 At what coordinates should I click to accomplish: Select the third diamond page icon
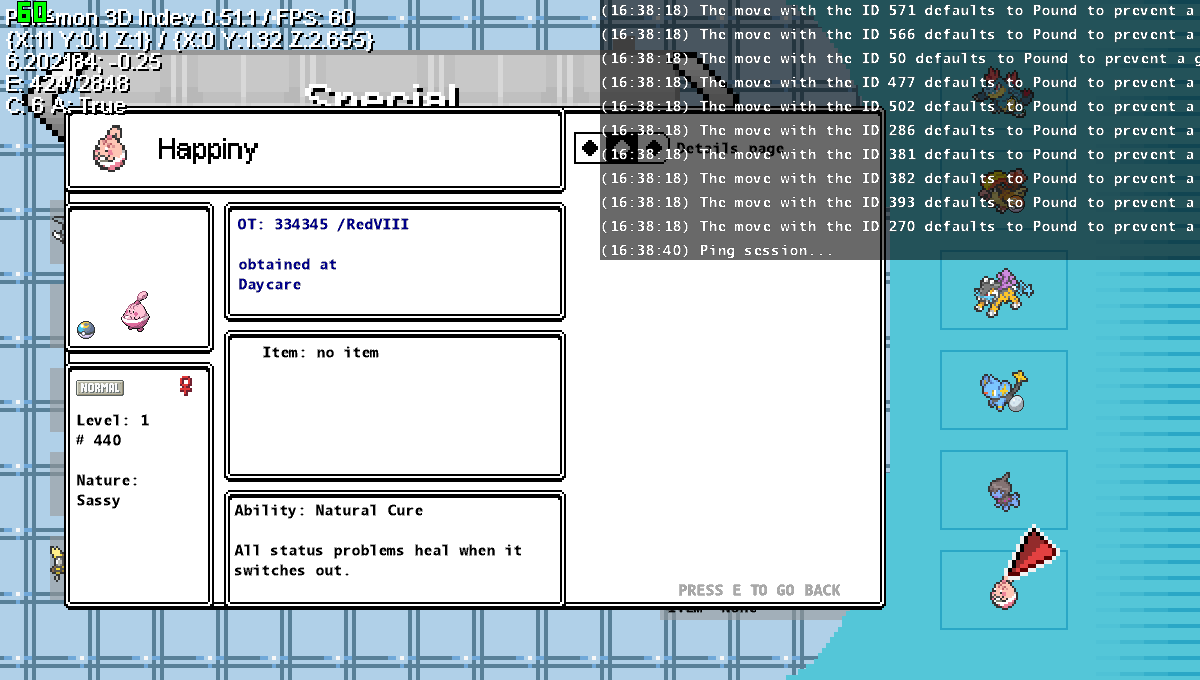click(653, 148)
